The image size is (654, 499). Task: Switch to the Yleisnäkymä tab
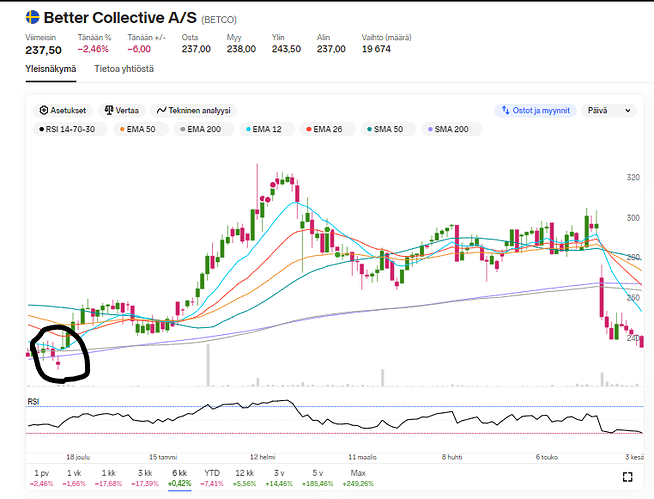(x=50, y=69)
